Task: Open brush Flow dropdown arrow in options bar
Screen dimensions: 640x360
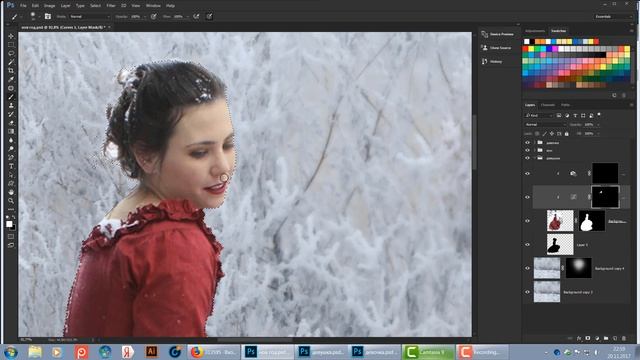Action: tap(187, 17)
